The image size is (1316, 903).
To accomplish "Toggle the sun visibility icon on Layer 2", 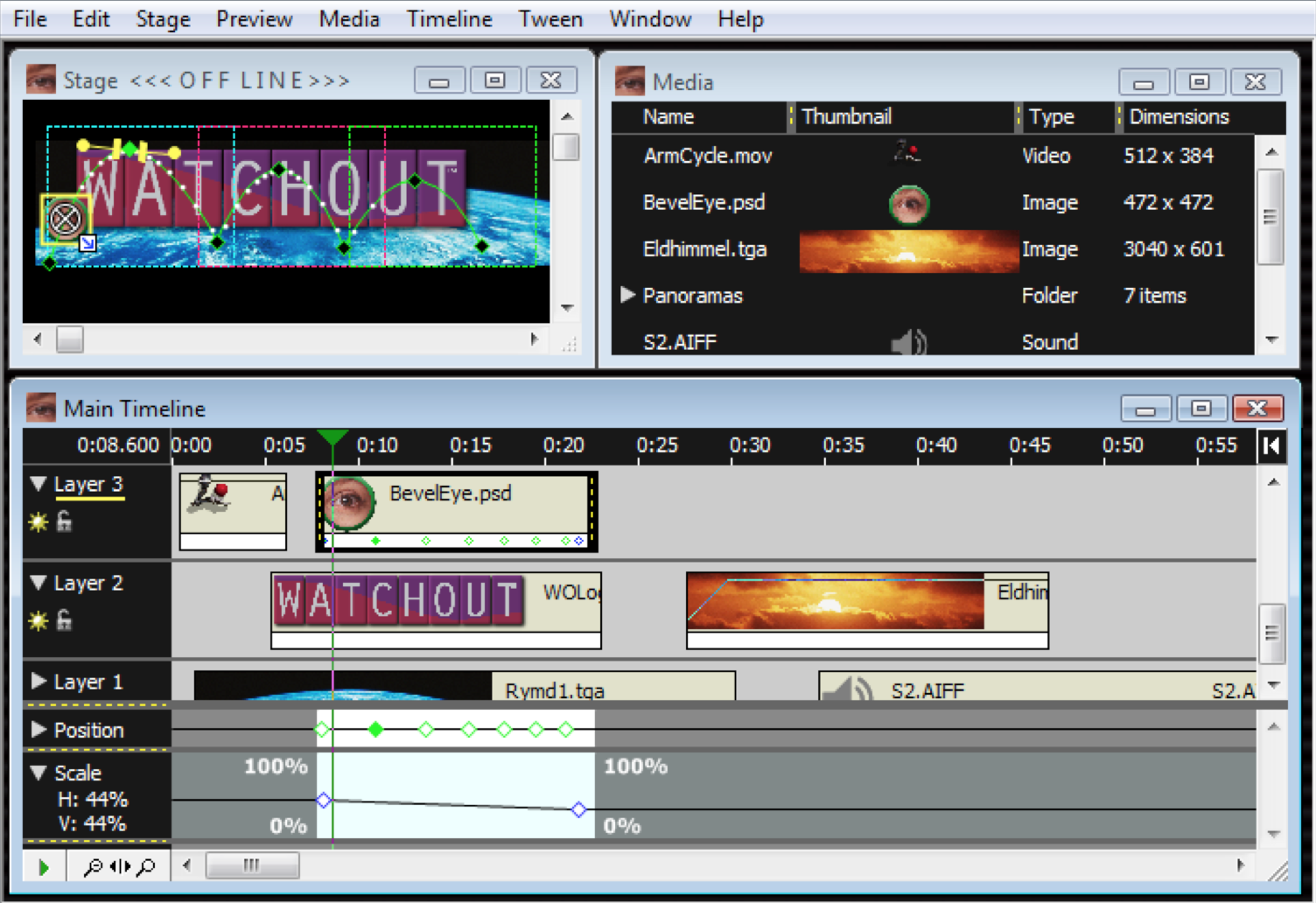I will coord(38,621).
